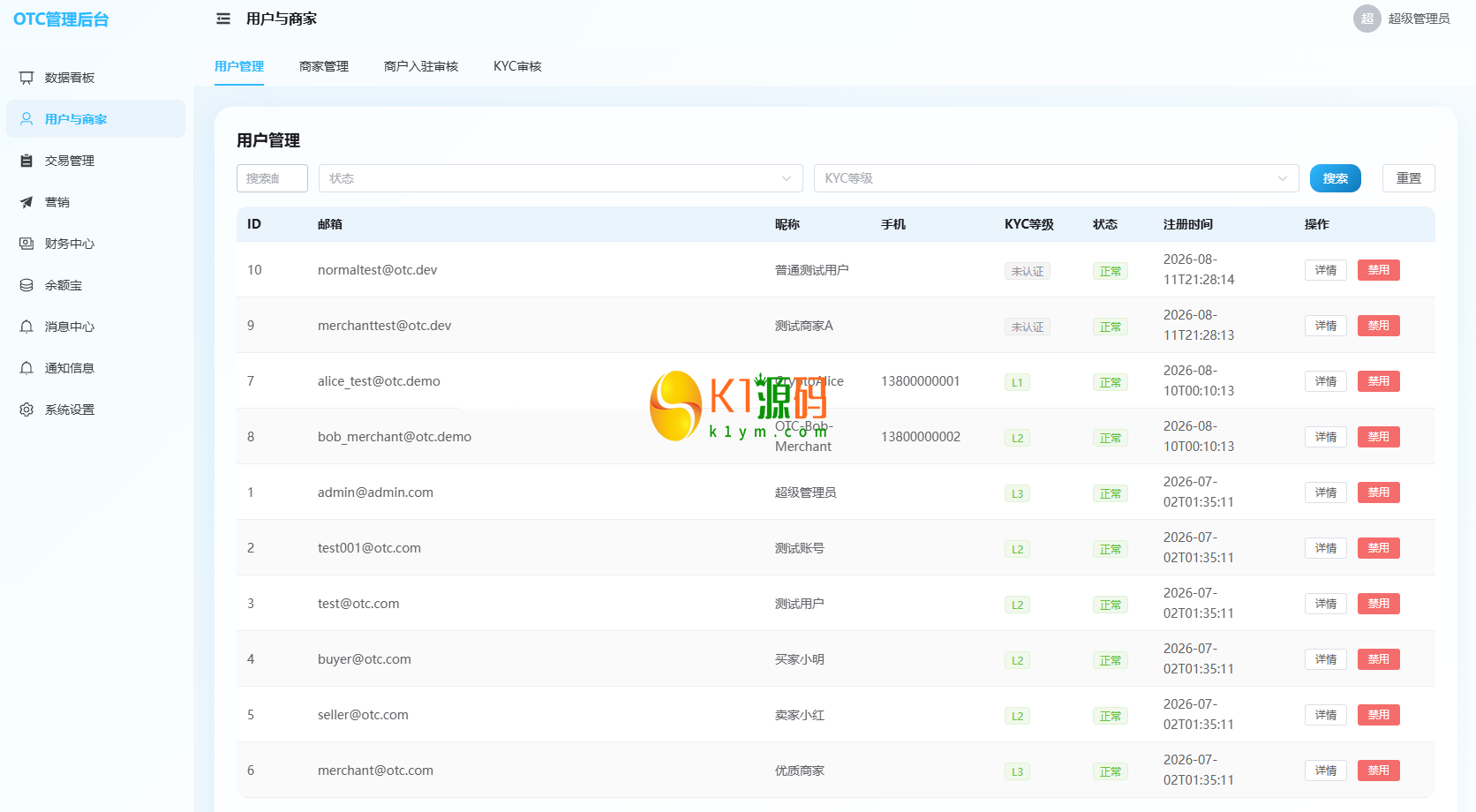Click 禁用 for seller@otc.com
Screen dimensions: 1476x812
pos(1379,715)
